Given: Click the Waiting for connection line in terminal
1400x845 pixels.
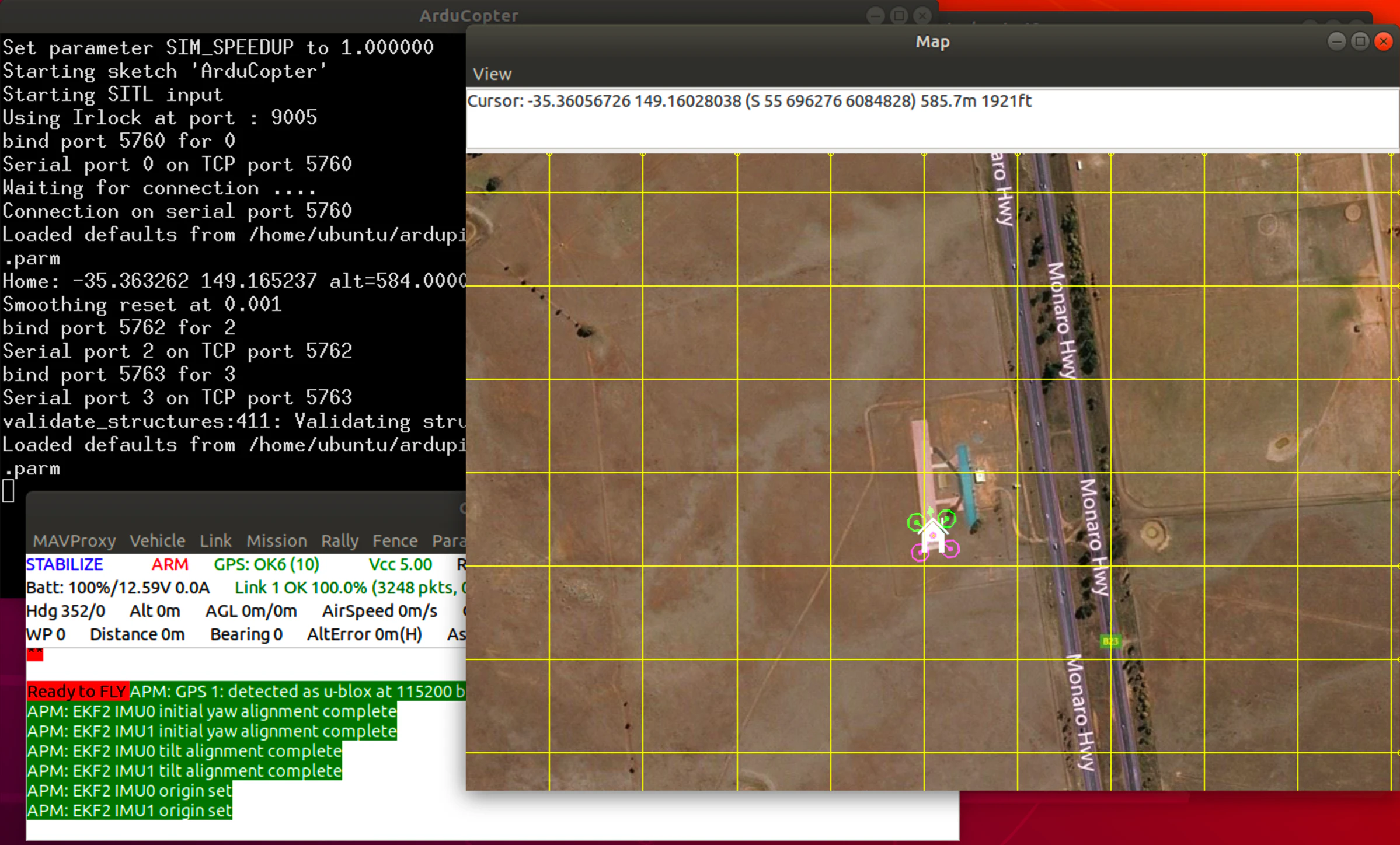Looking at the screenshot, I should 159,188.
